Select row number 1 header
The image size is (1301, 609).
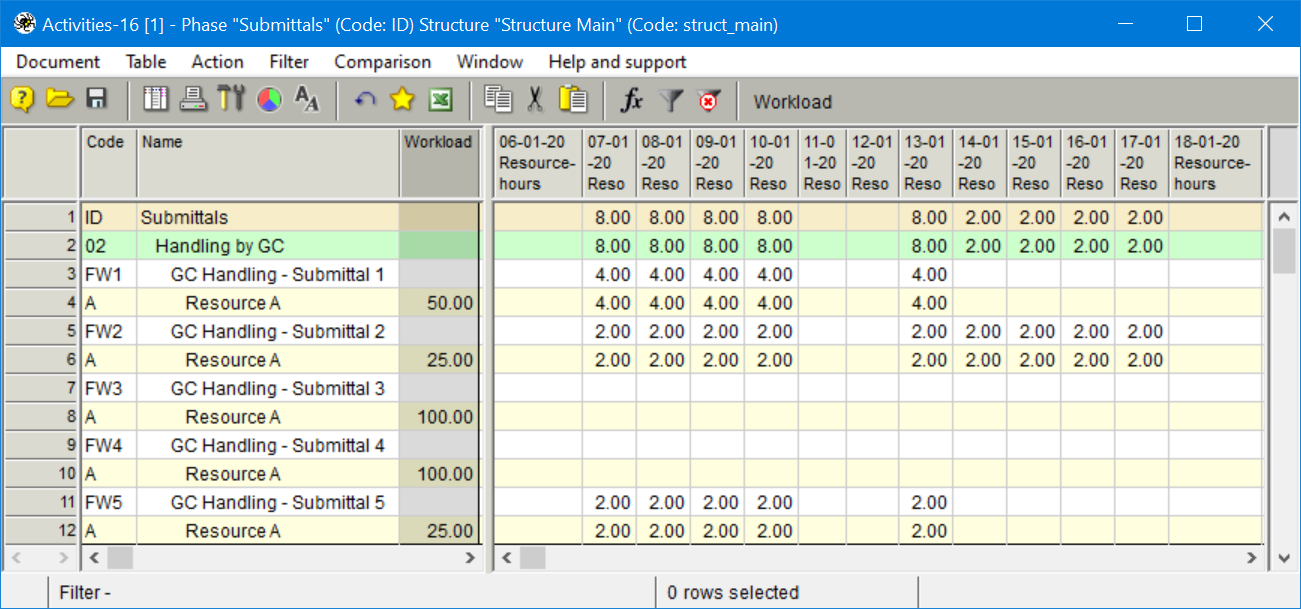[41, 217]
